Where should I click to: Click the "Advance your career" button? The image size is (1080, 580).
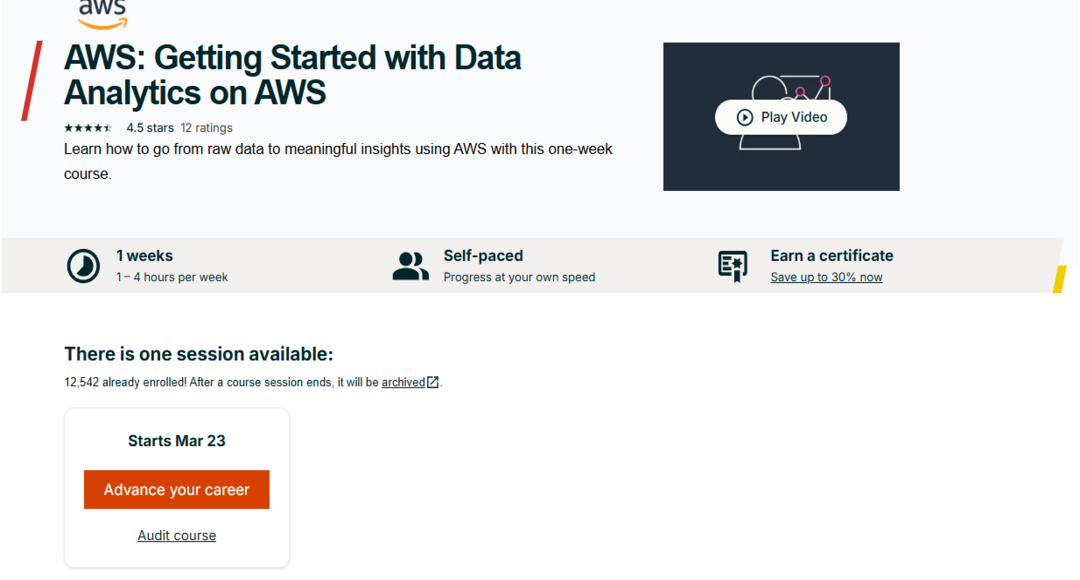177,490
